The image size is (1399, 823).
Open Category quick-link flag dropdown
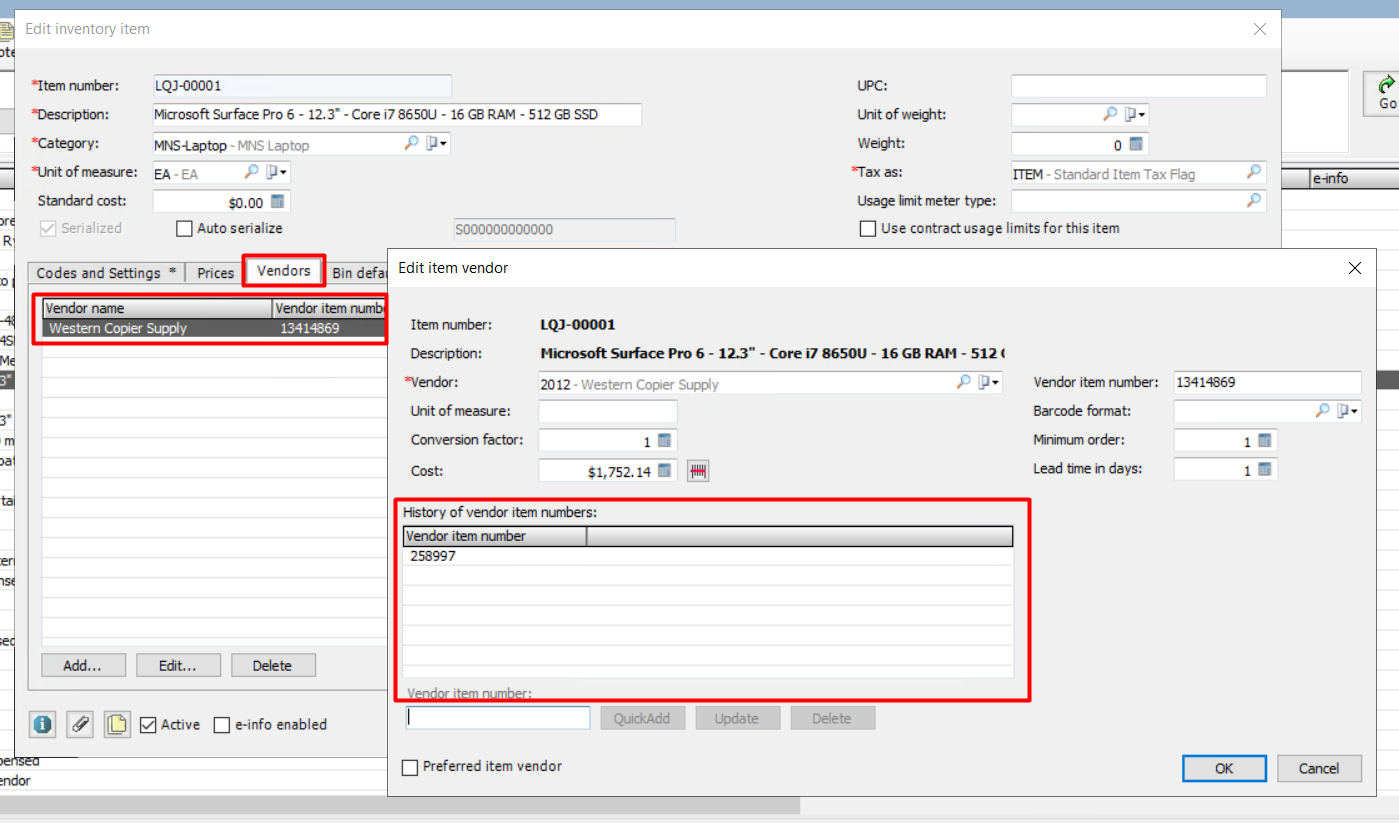coord(436,144)
